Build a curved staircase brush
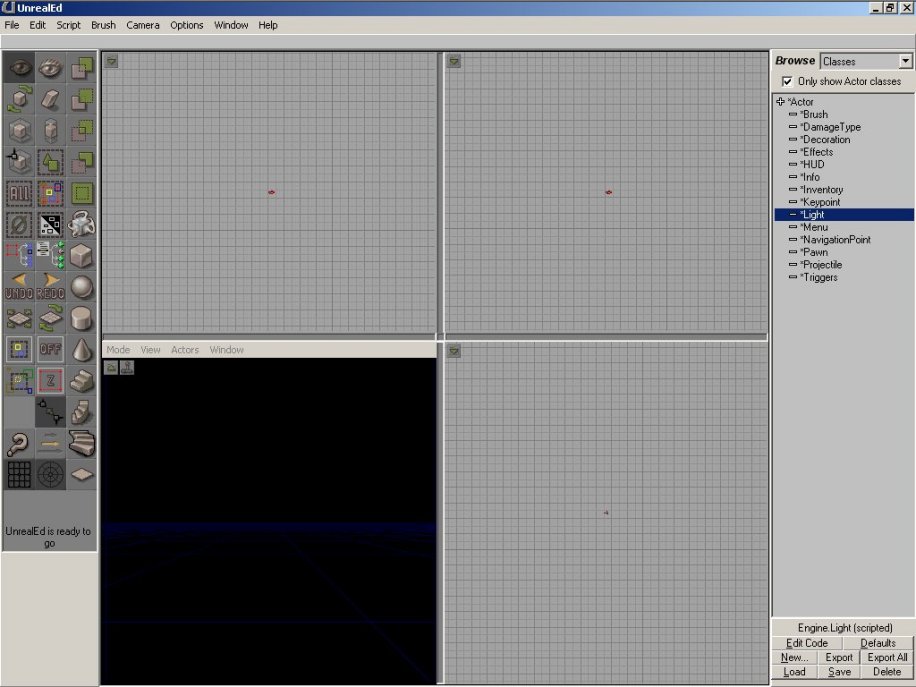This screenshot has width=916, height=687. 82,443
